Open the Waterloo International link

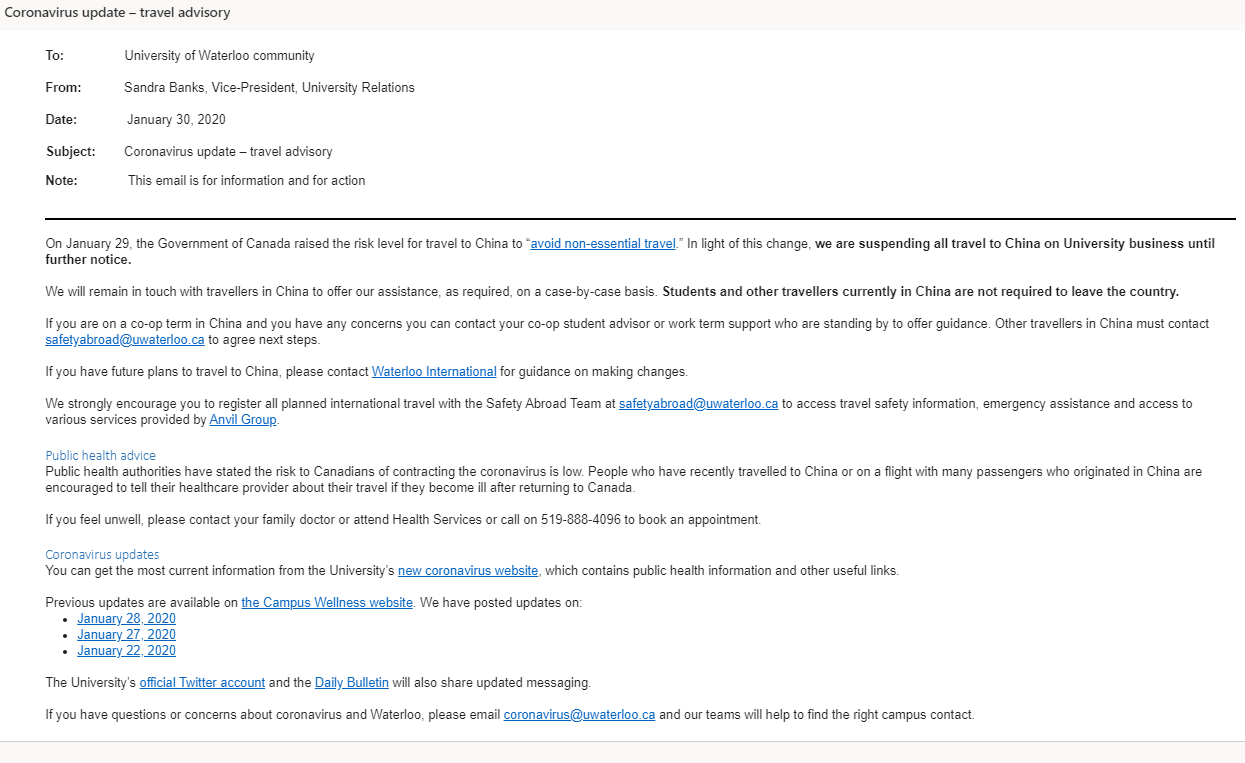click(434, 371)
